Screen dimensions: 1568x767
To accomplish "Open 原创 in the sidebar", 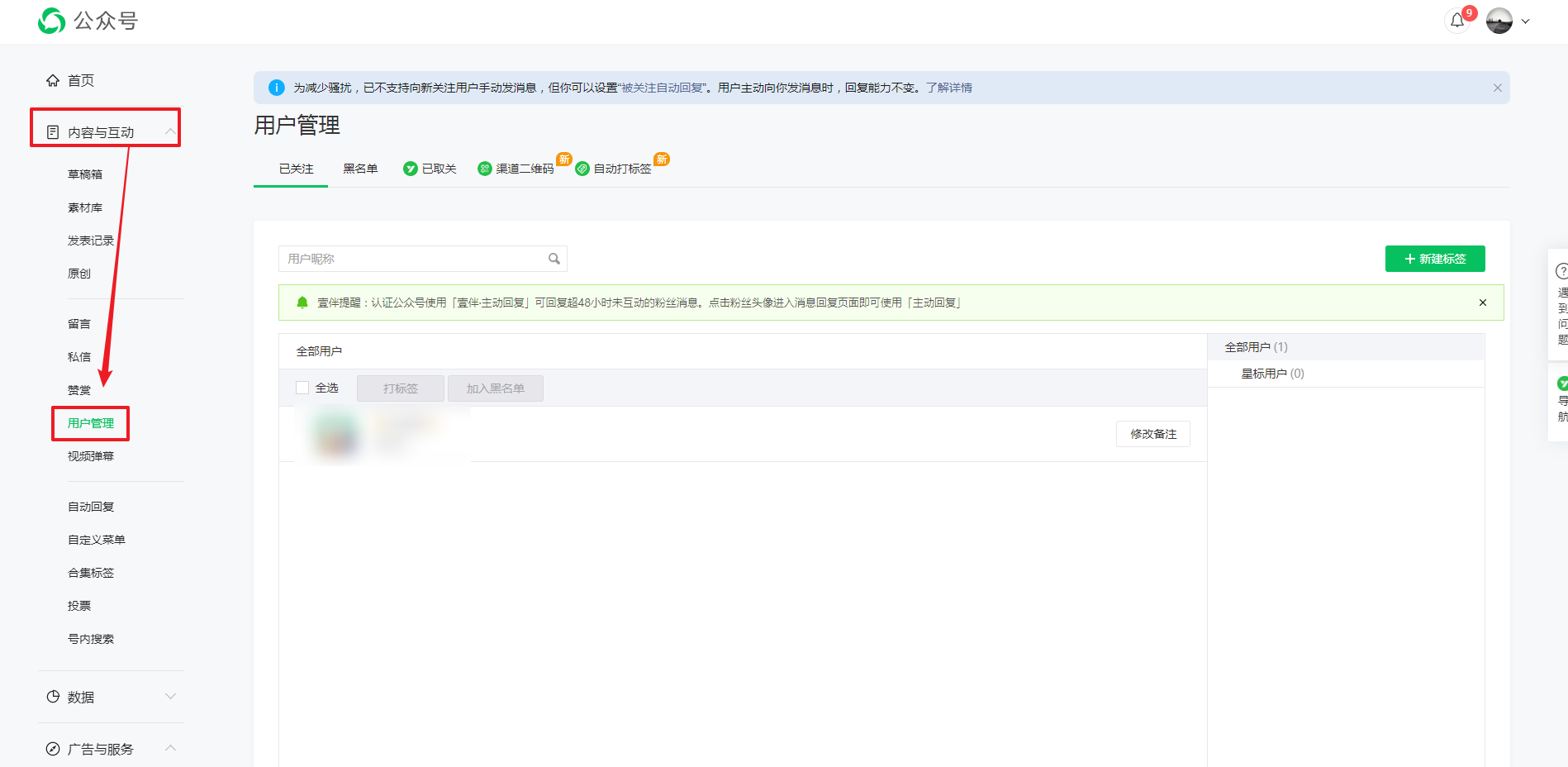I will 79,274.
